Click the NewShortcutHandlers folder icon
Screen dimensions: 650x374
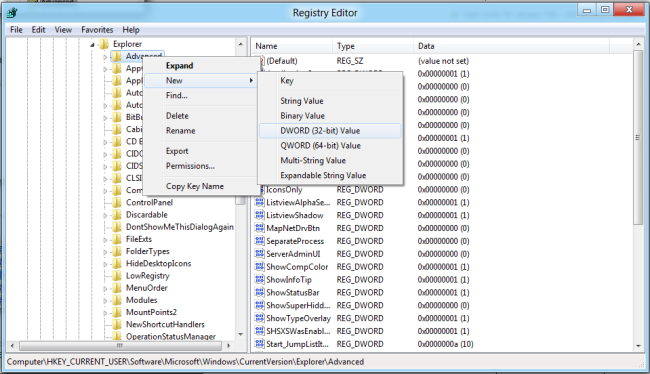[x=117, y=324]
